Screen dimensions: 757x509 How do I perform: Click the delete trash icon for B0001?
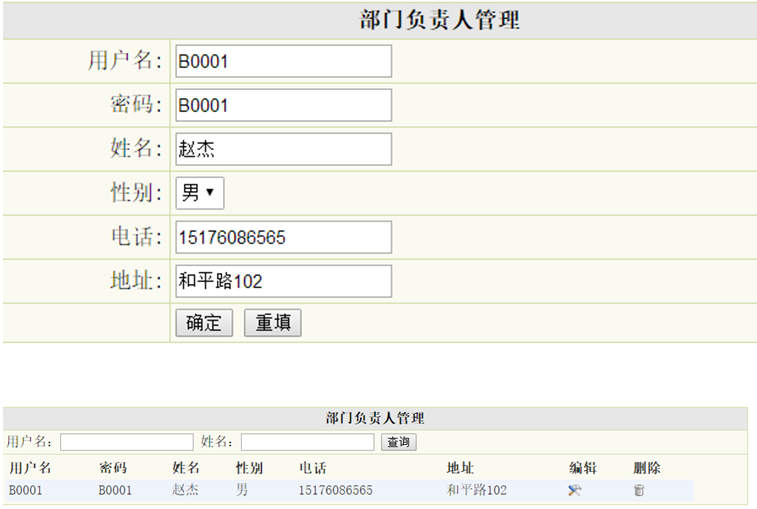click(x=639, y=490)
